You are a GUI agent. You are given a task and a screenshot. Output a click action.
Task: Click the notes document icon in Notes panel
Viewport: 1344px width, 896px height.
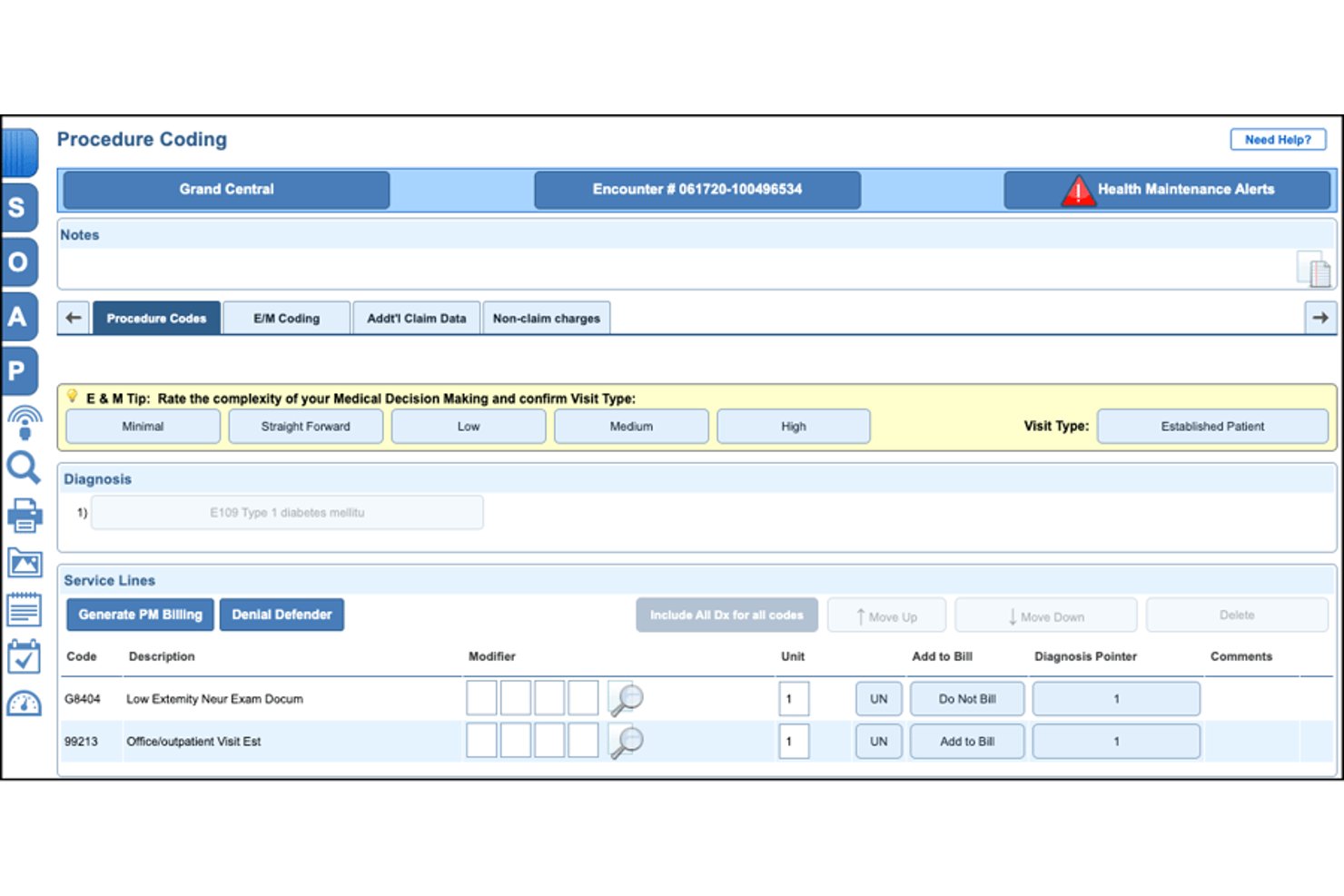1314,270
